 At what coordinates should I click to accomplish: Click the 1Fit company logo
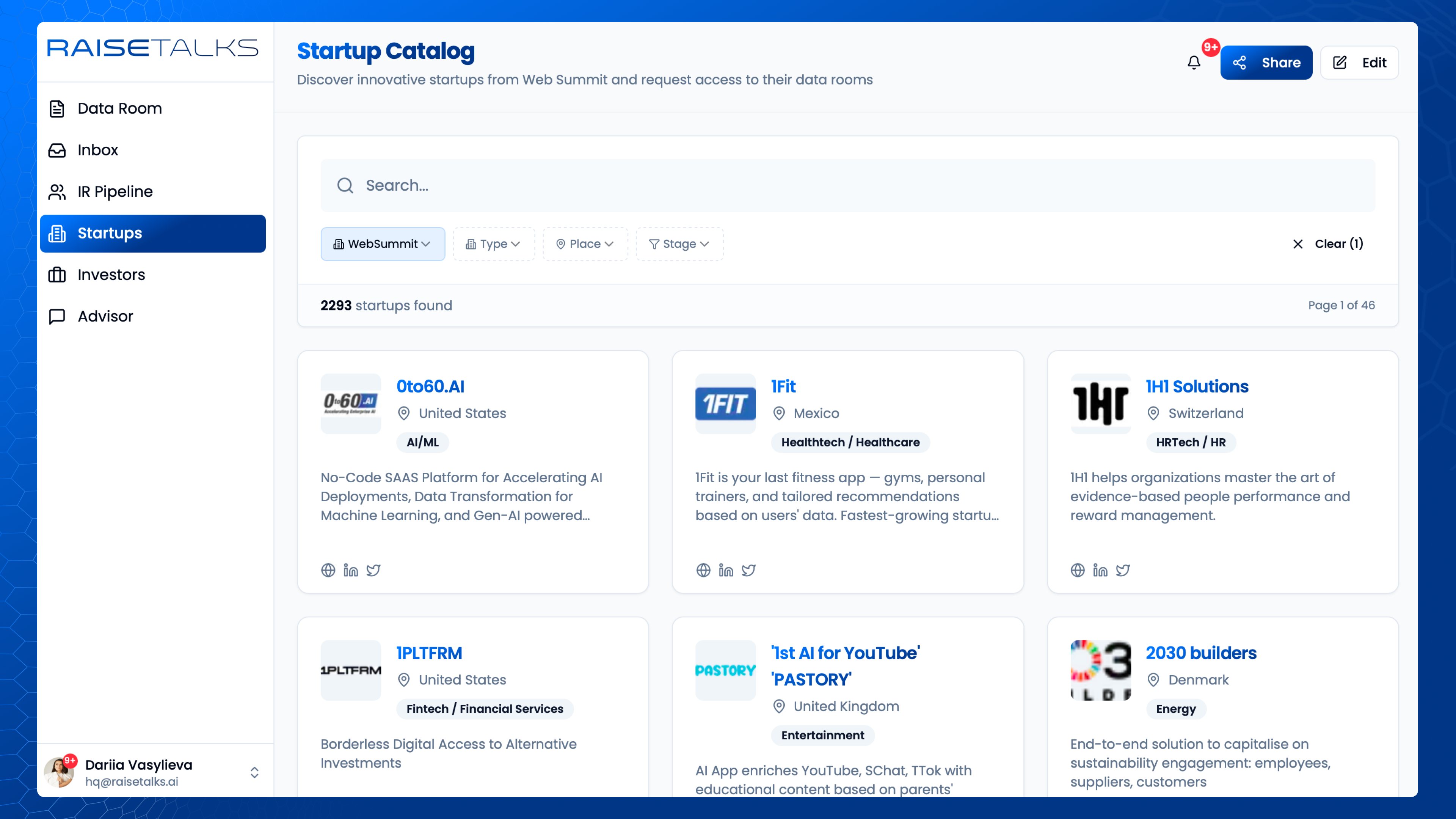[x=725, y=403]
